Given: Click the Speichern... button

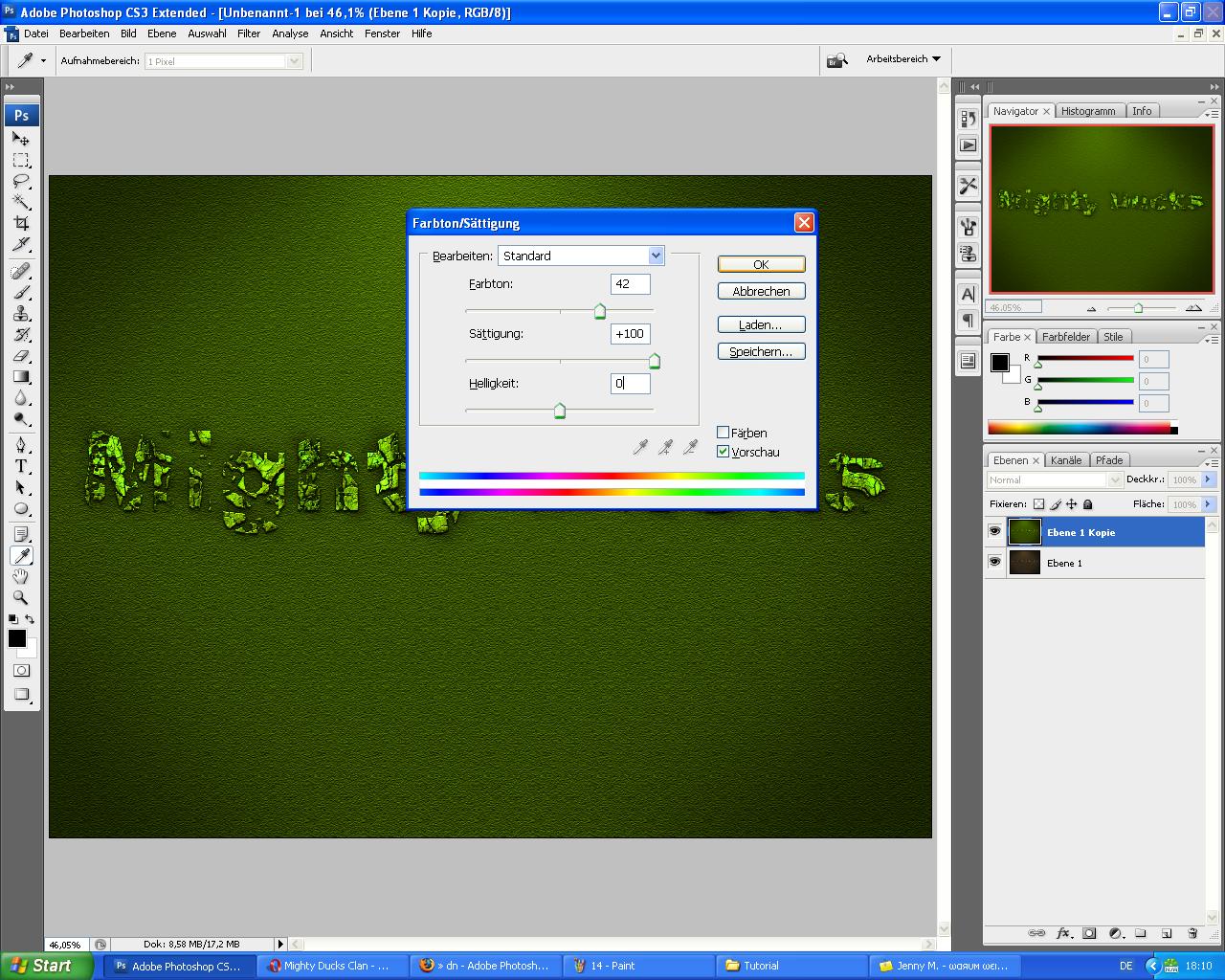Looking at the screenshot, I should 761,351.
